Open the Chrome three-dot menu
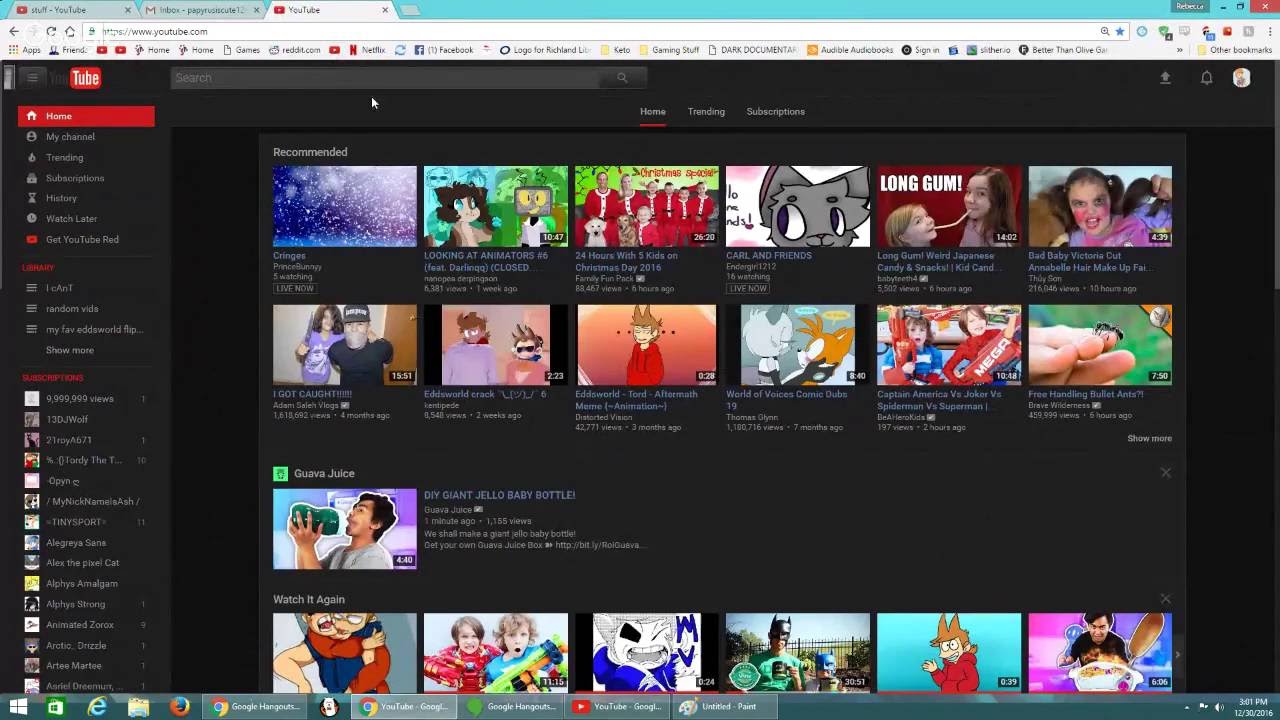1280x720 pixels. 1268,31
